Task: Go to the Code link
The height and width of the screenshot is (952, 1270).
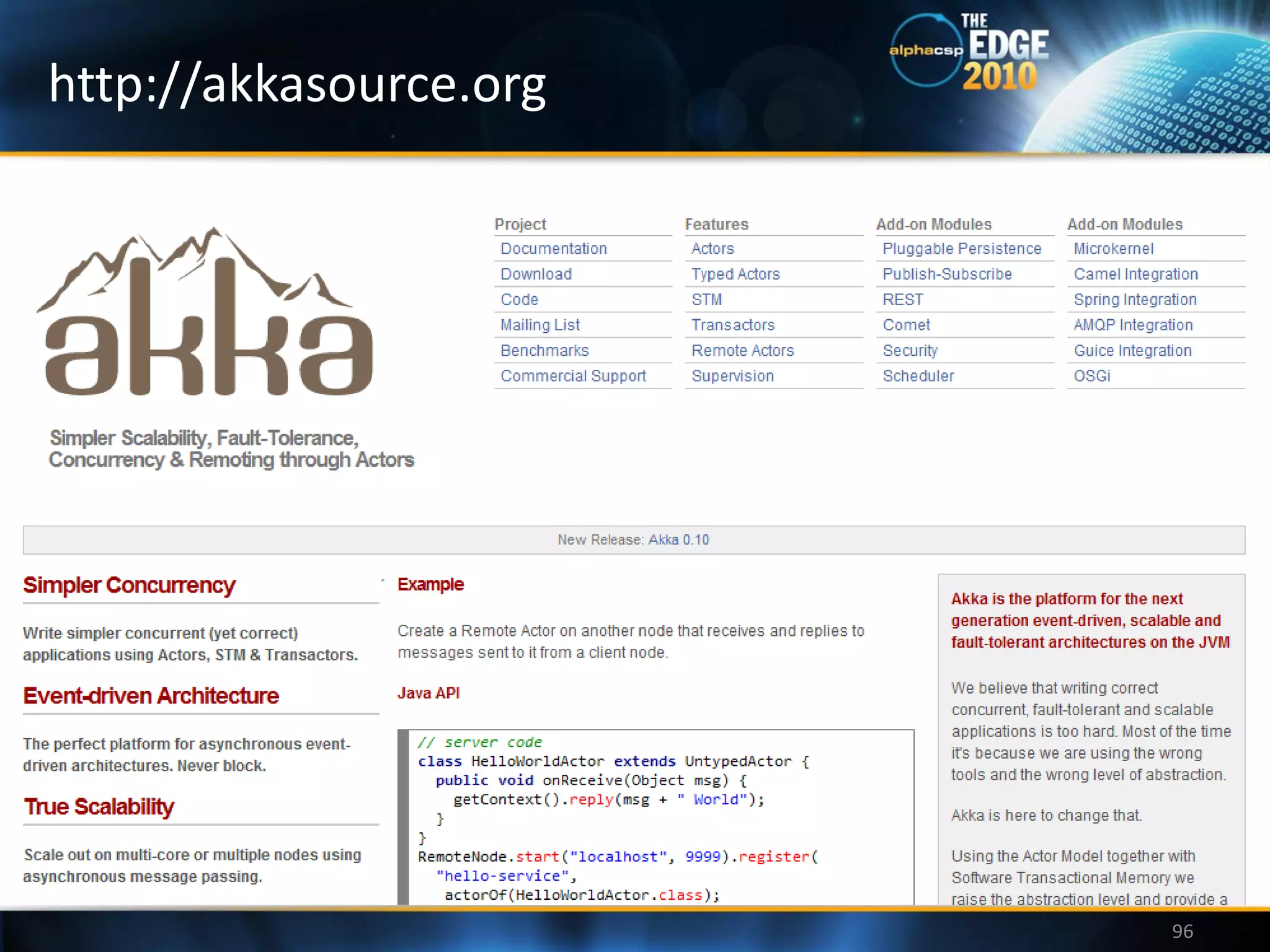Action: click(x=520, y=299)
